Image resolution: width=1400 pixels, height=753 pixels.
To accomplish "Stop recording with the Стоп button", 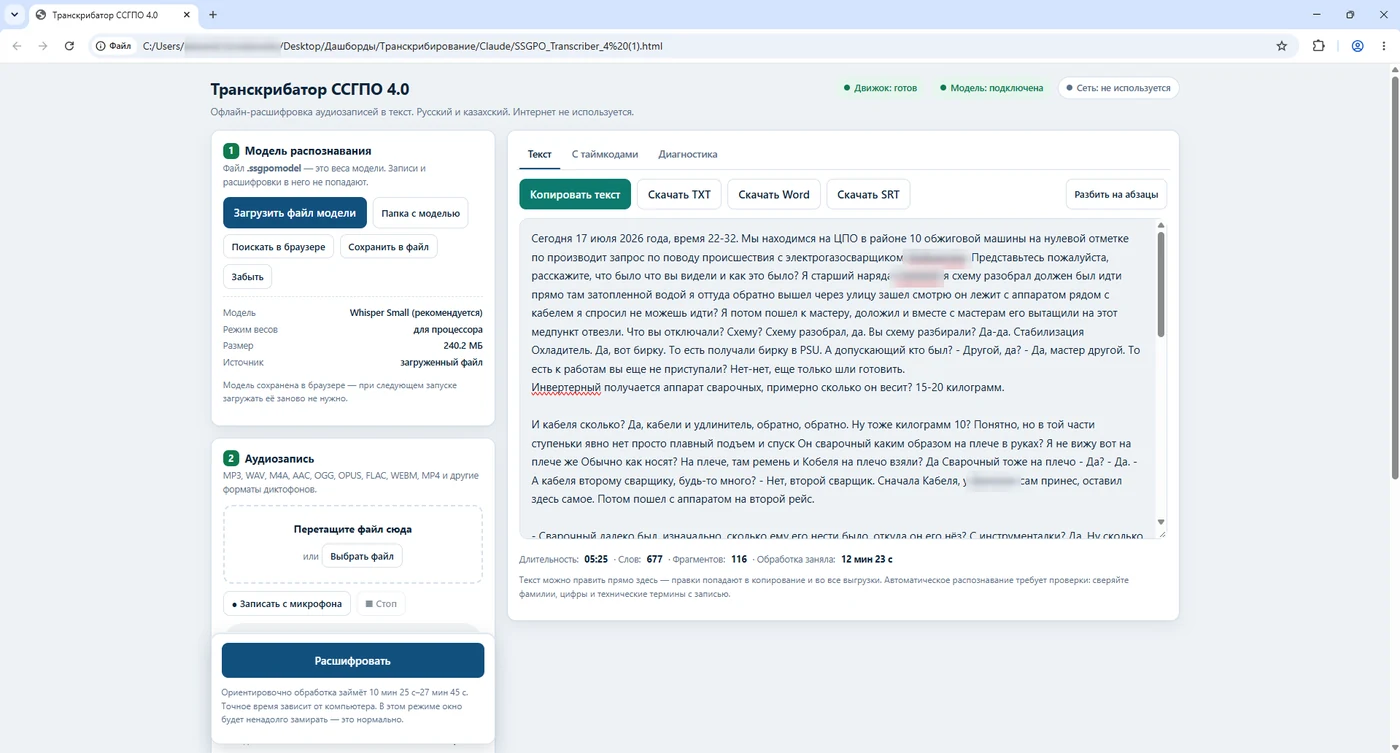I will [x=381, y=604].
